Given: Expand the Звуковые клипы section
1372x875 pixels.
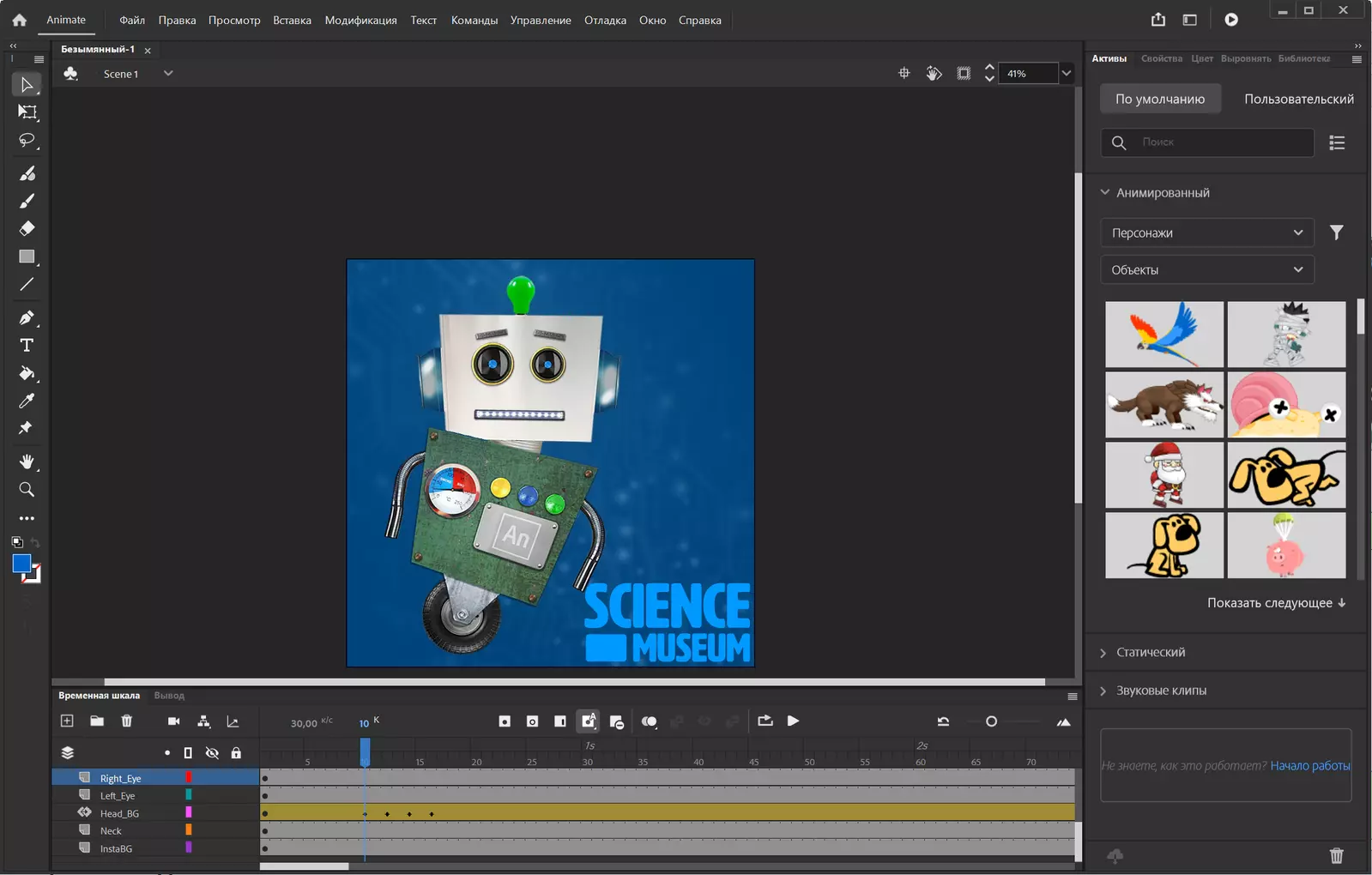Looking at the screenshot, I should [1103, 691].
